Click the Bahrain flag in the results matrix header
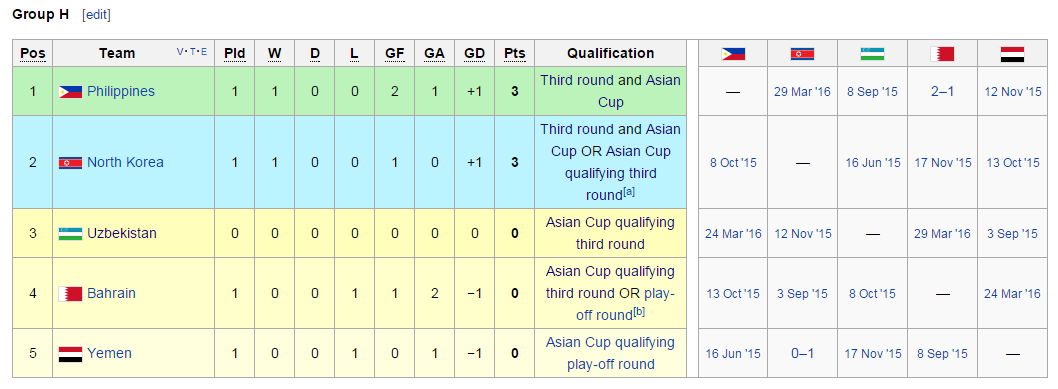Viewport: 1058px width, 389px height. coord(943,54)
